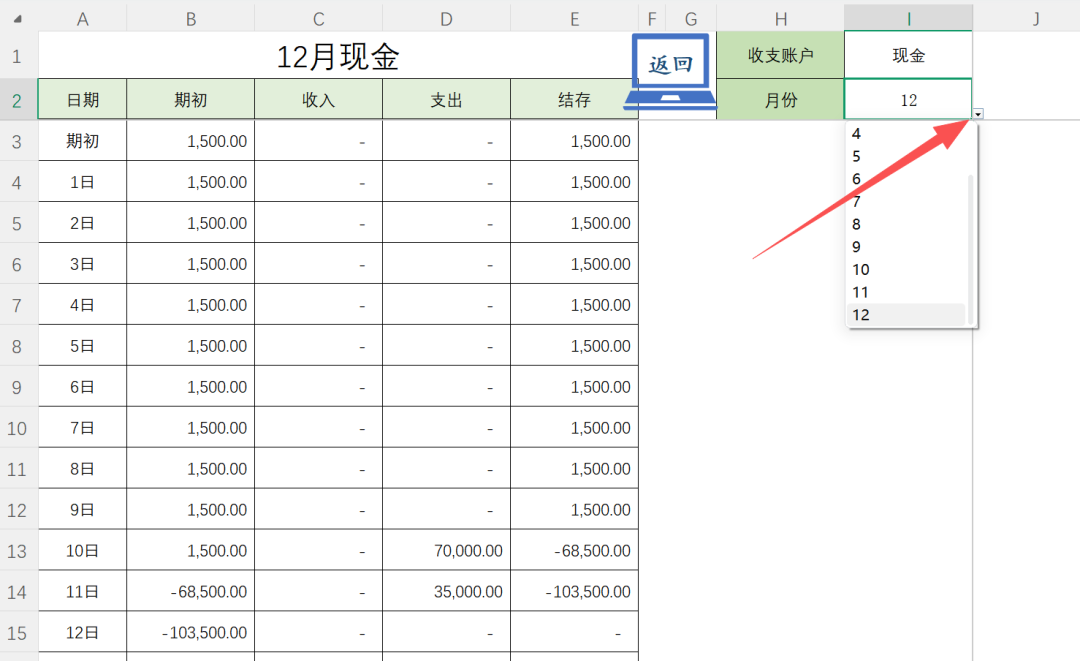The image size is (1080, 661).
Task: Click the 收入 column heading cell
Action: pos(318,100)
